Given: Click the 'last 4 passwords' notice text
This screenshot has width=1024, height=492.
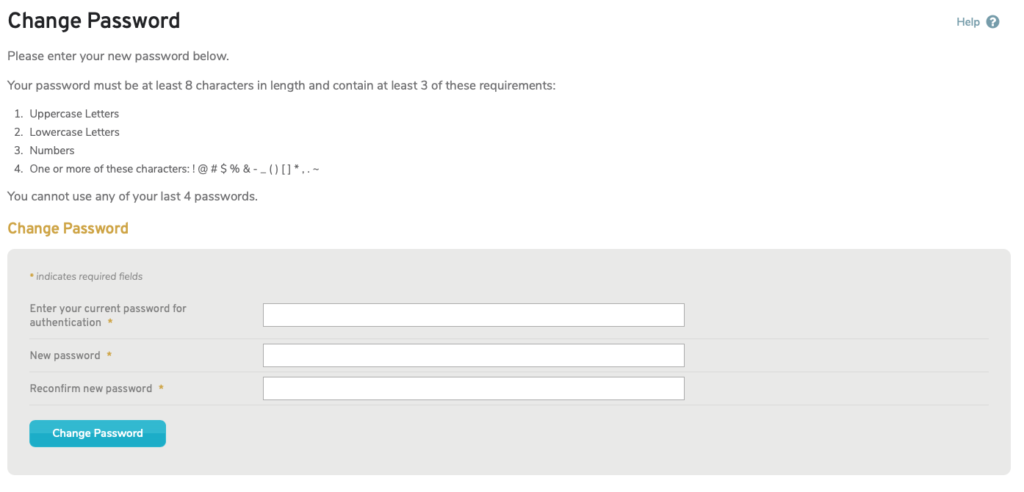Looking at the screenshot, I should (x=133, y=196).
